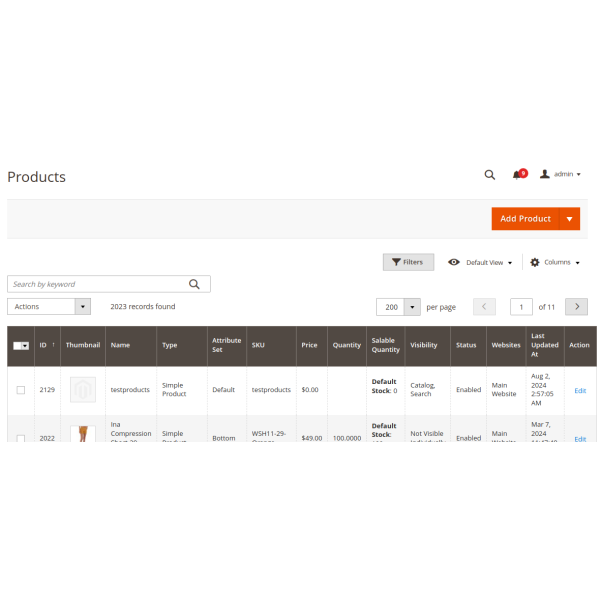
Task: Toggle the select-all header checkbox
Action: 19,345
